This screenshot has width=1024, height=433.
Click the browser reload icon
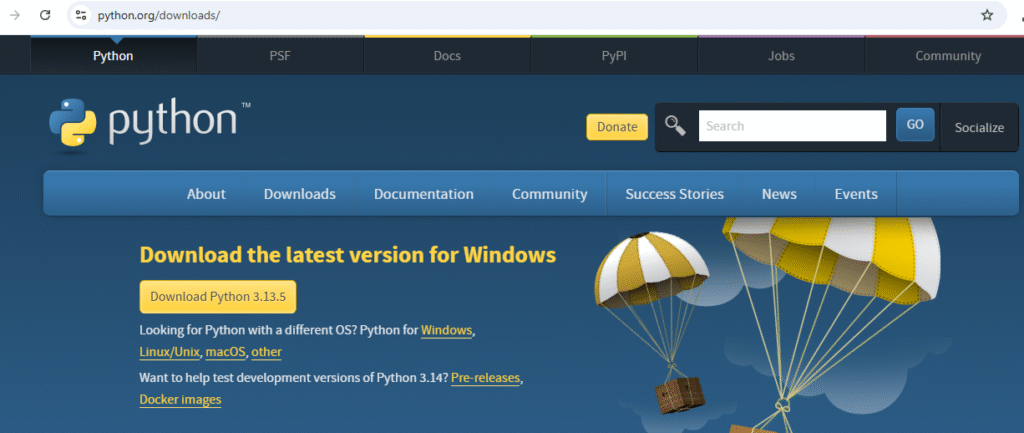tap(45, 15)
